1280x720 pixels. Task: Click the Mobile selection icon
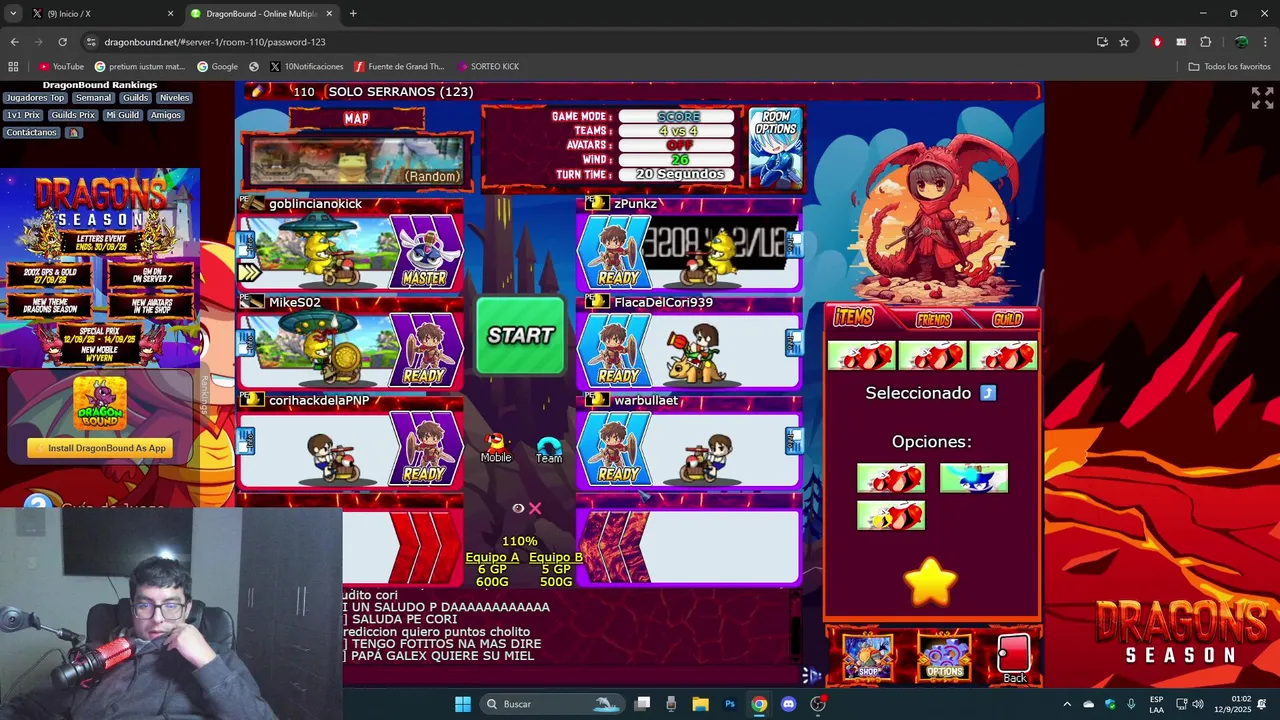(496, 447)
